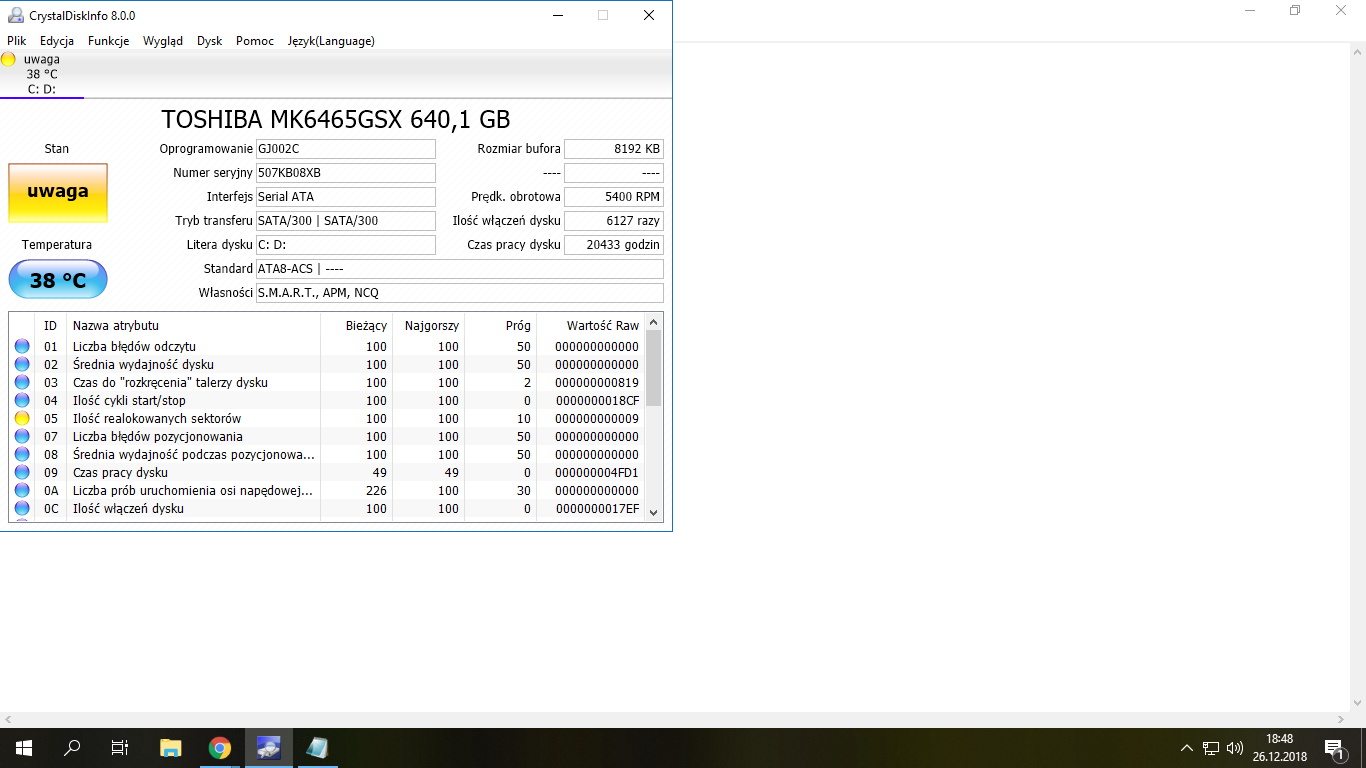Open the network tray icon
This screenshot has width=1366, height=768.
(x=1211, y=748)
